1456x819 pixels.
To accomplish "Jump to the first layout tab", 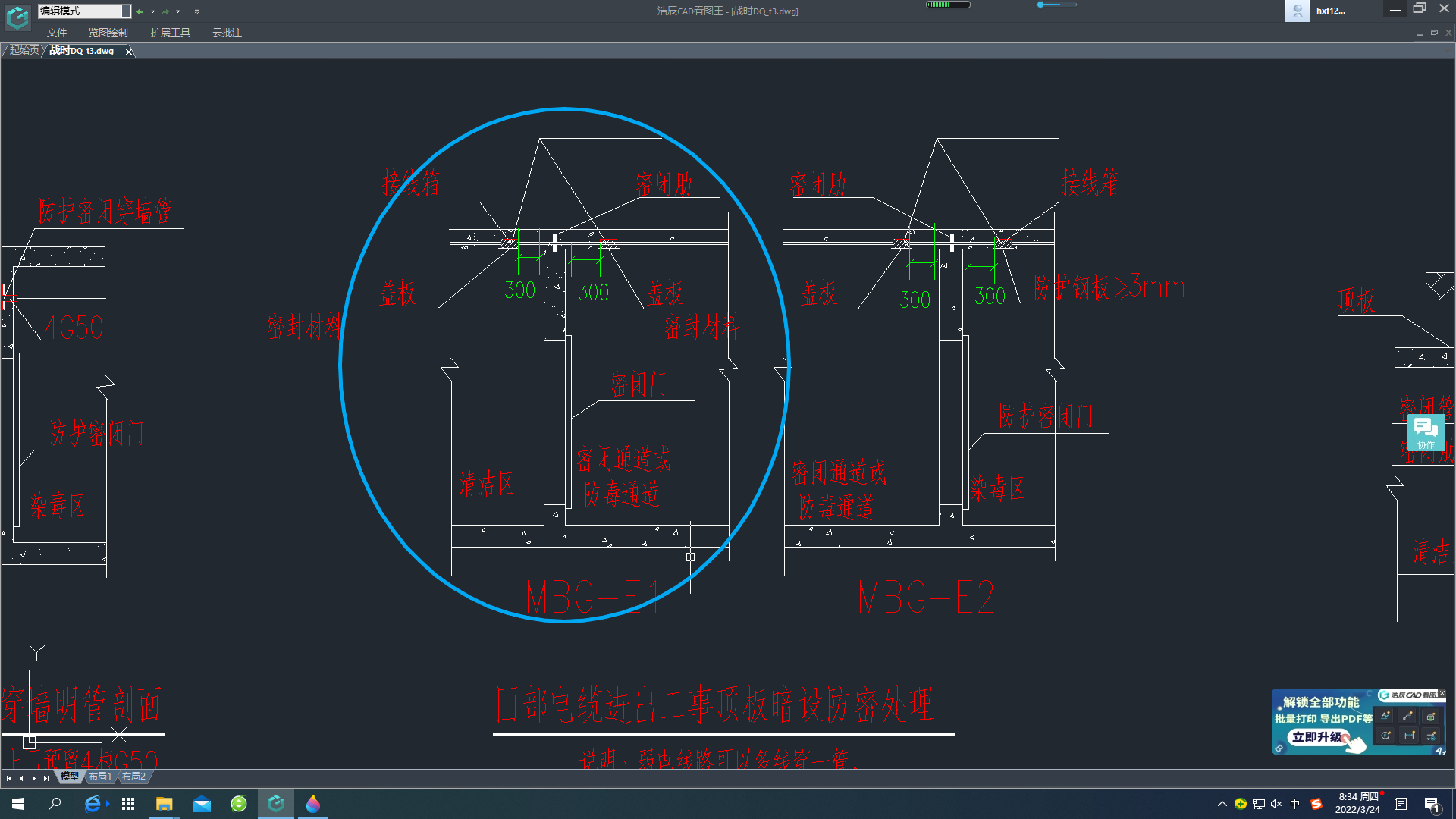I will click(9, 778).
